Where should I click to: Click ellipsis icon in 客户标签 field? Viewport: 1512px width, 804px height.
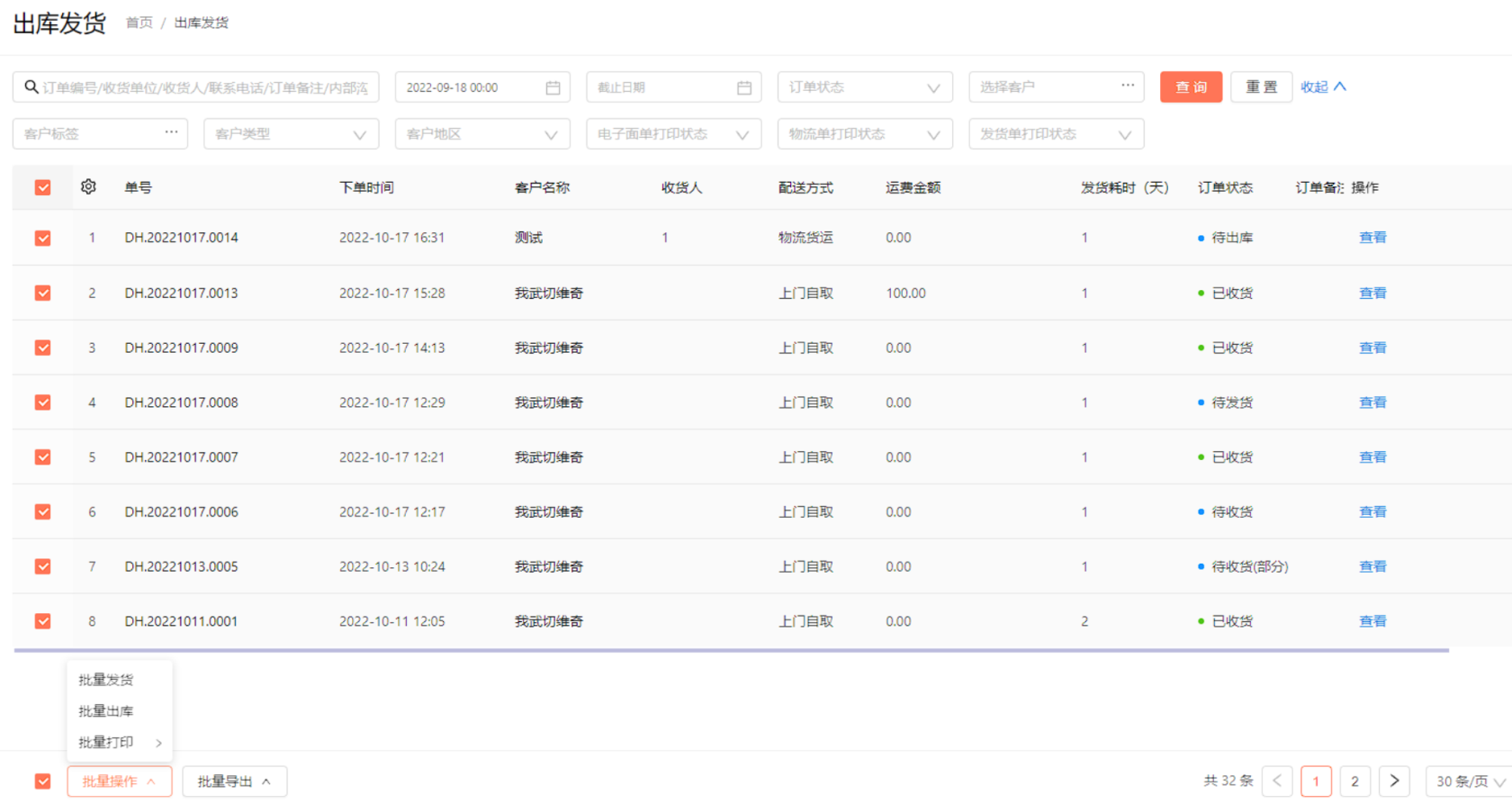click(171, 131)
